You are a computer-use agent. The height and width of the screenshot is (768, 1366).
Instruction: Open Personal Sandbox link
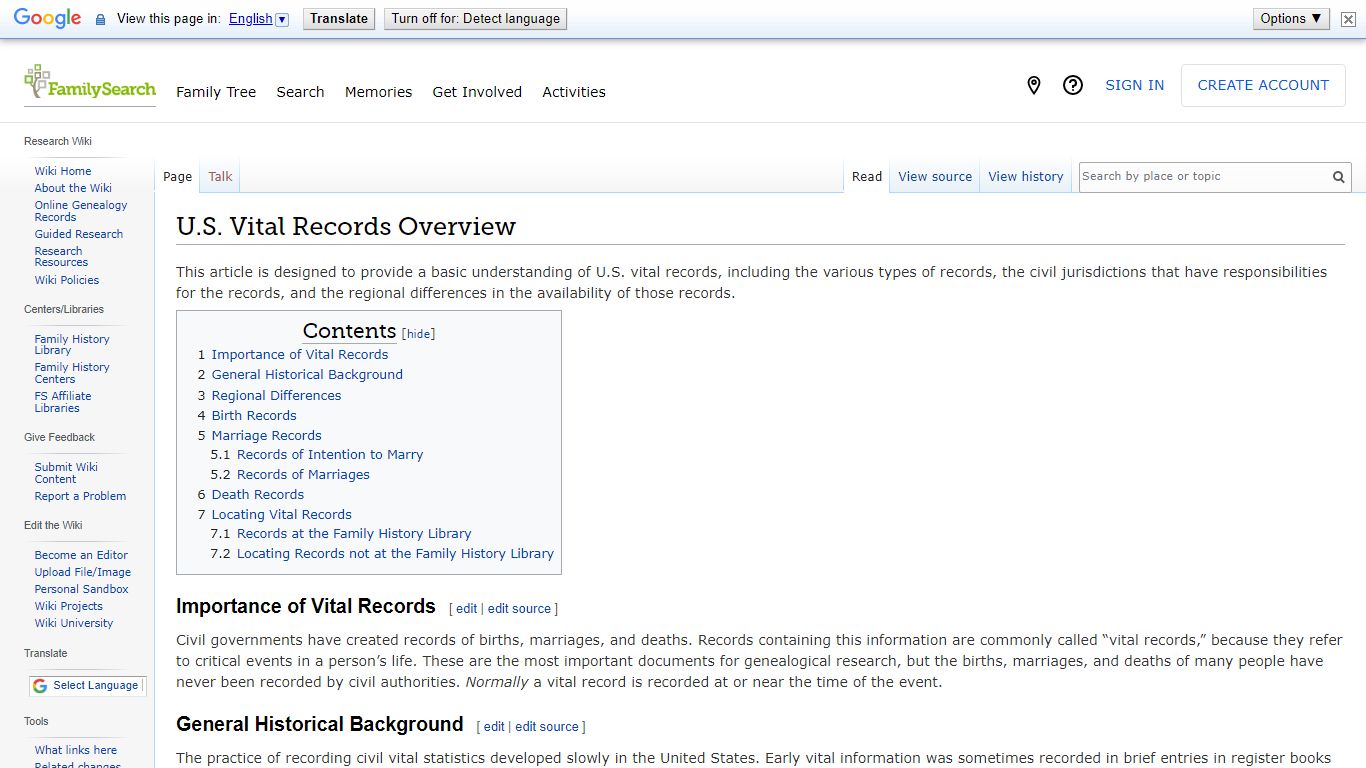(x=81, y=589)
